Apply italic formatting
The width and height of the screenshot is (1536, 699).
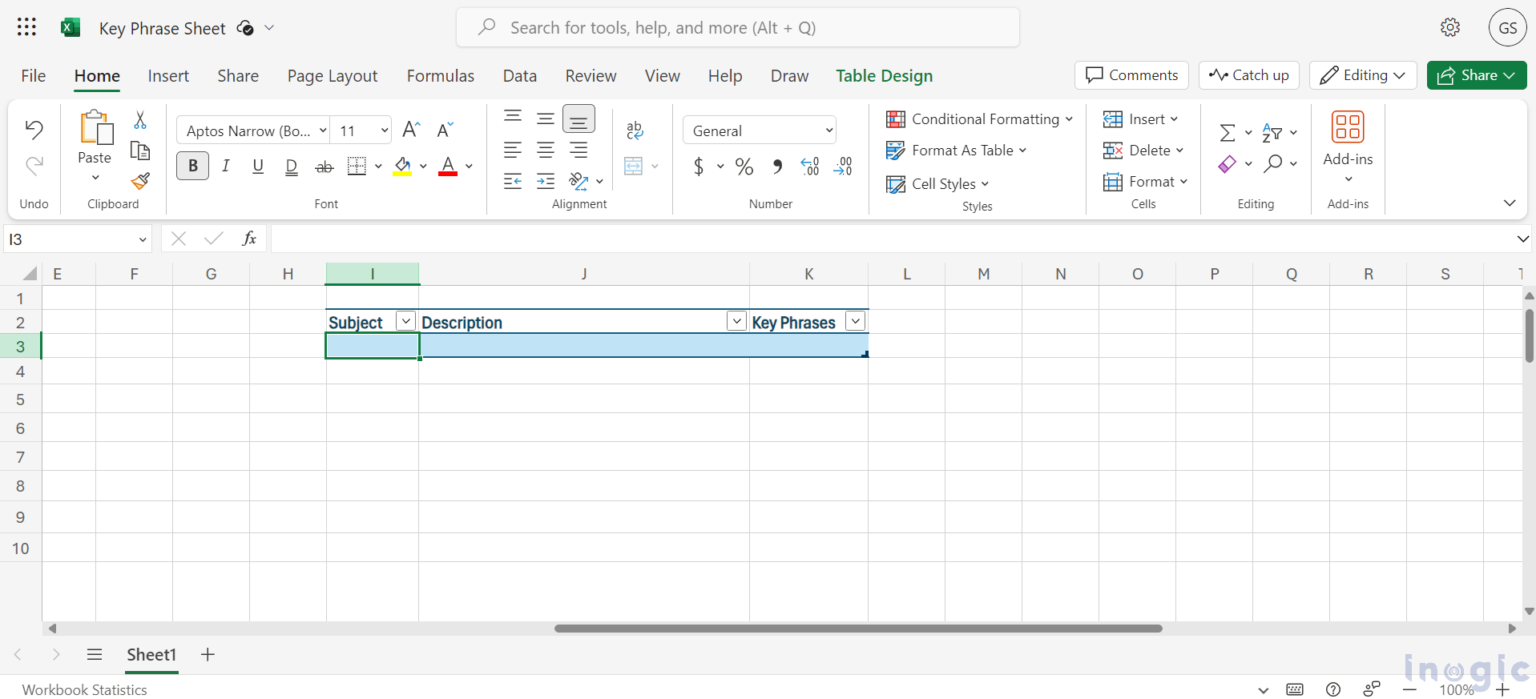[x=225, y=165]
